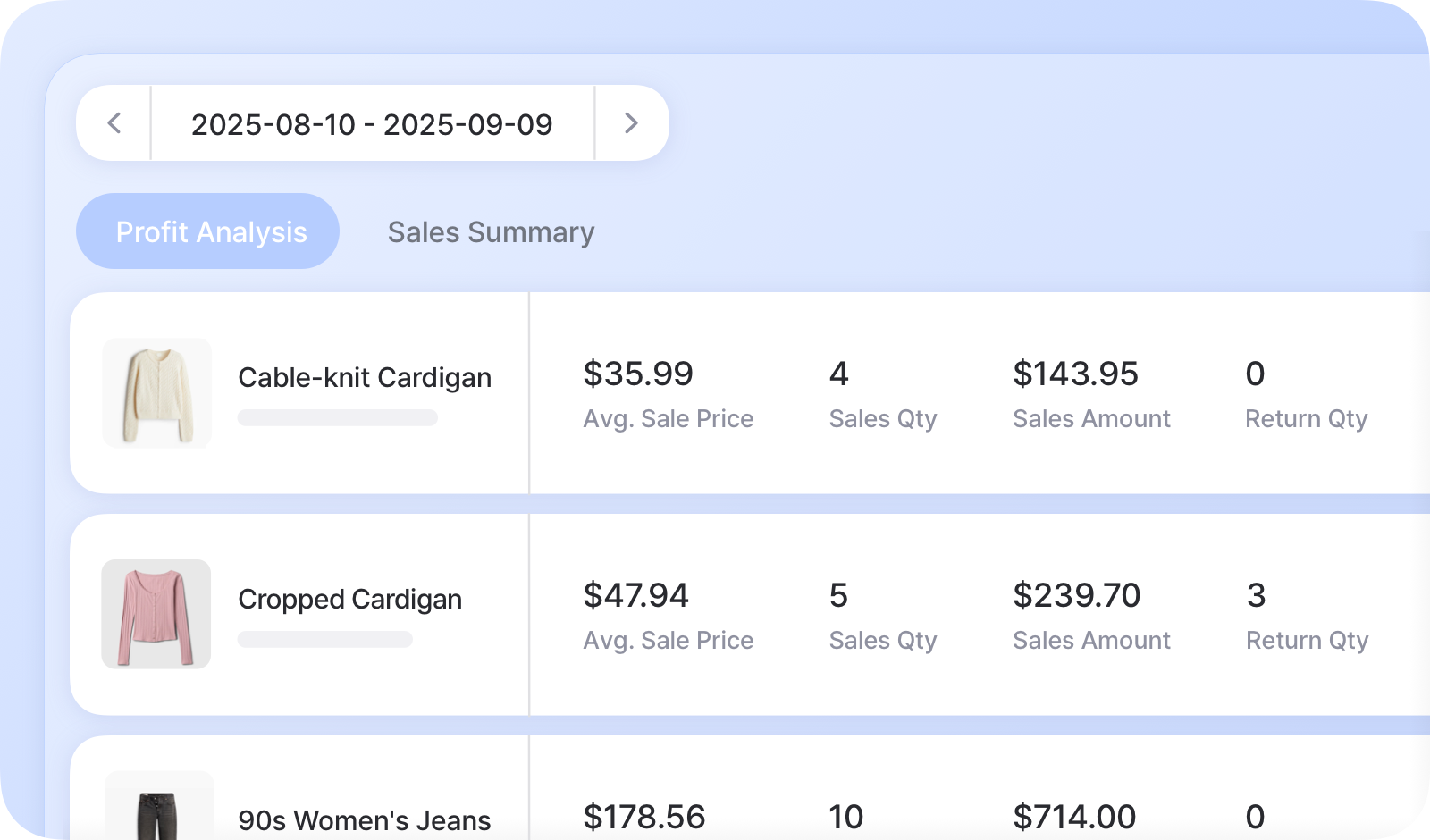Open the 2025-08-10 - 2025-09-09 date range picker
1430x840 pixels.
tap(372, 124)
